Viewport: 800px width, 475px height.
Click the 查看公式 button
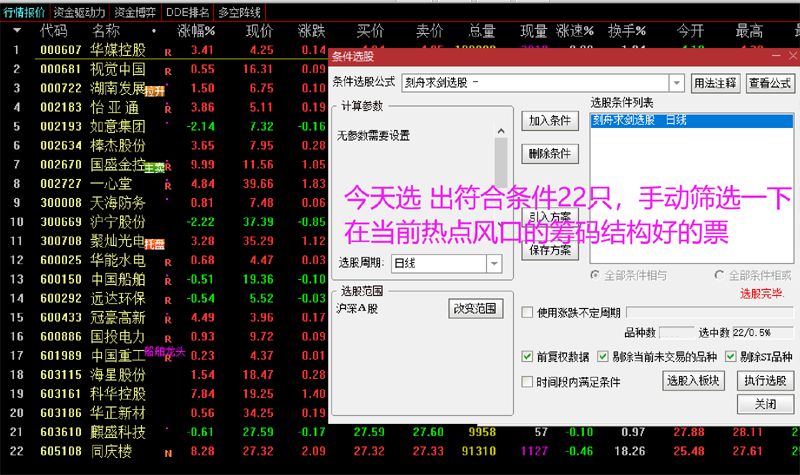tap(770, 83)
